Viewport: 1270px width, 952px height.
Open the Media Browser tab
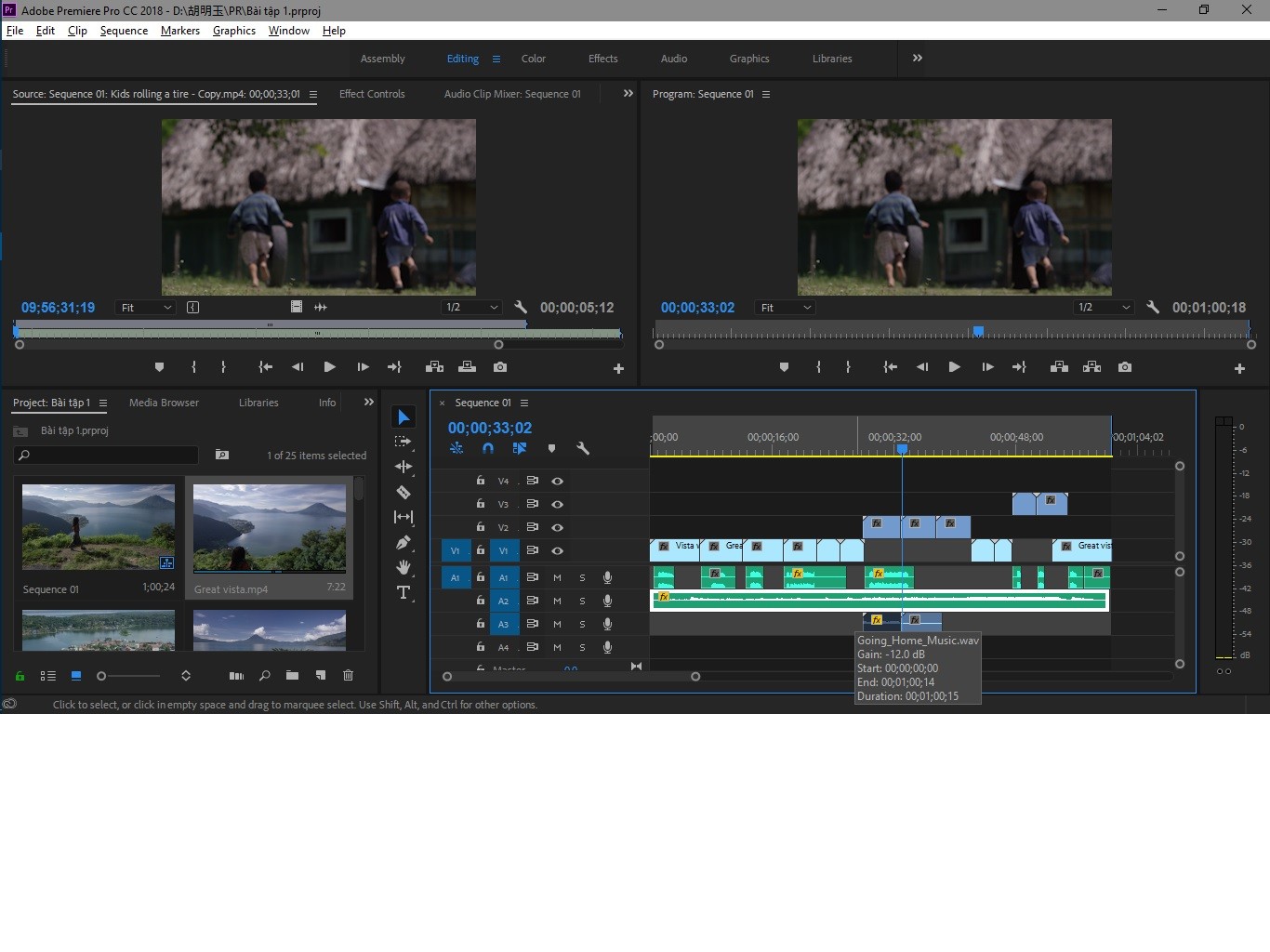[164, 403]
